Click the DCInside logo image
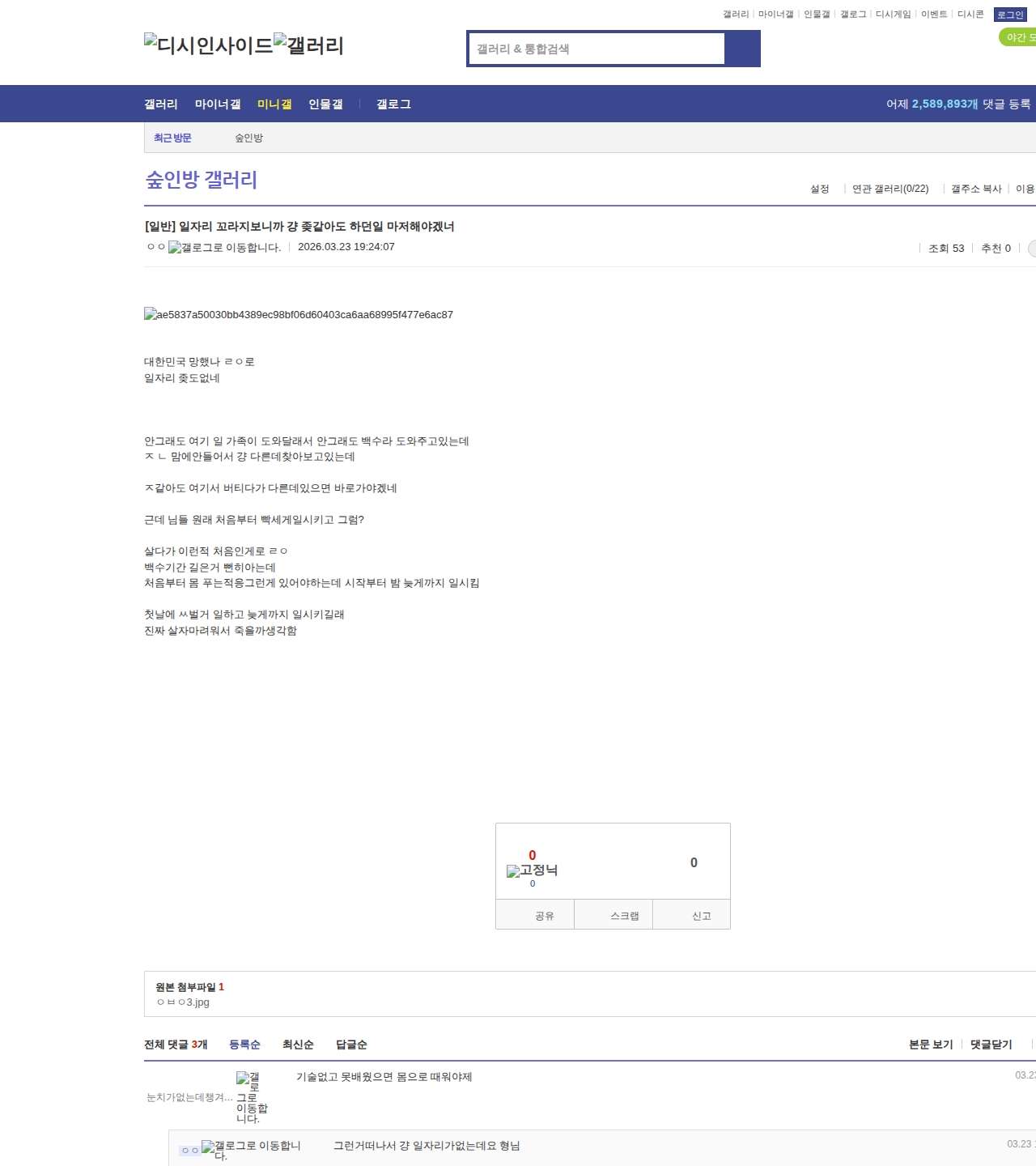Viewport: 1036px width, 1166px height. 208,45
